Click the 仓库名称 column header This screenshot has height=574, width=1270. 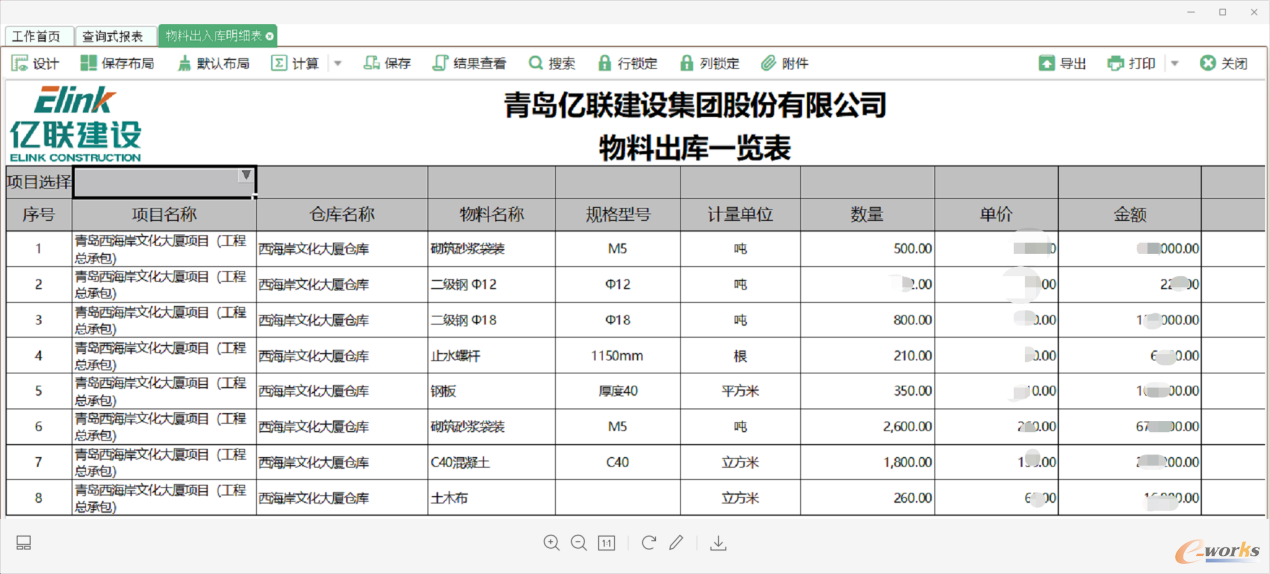(x=342, y=215)
